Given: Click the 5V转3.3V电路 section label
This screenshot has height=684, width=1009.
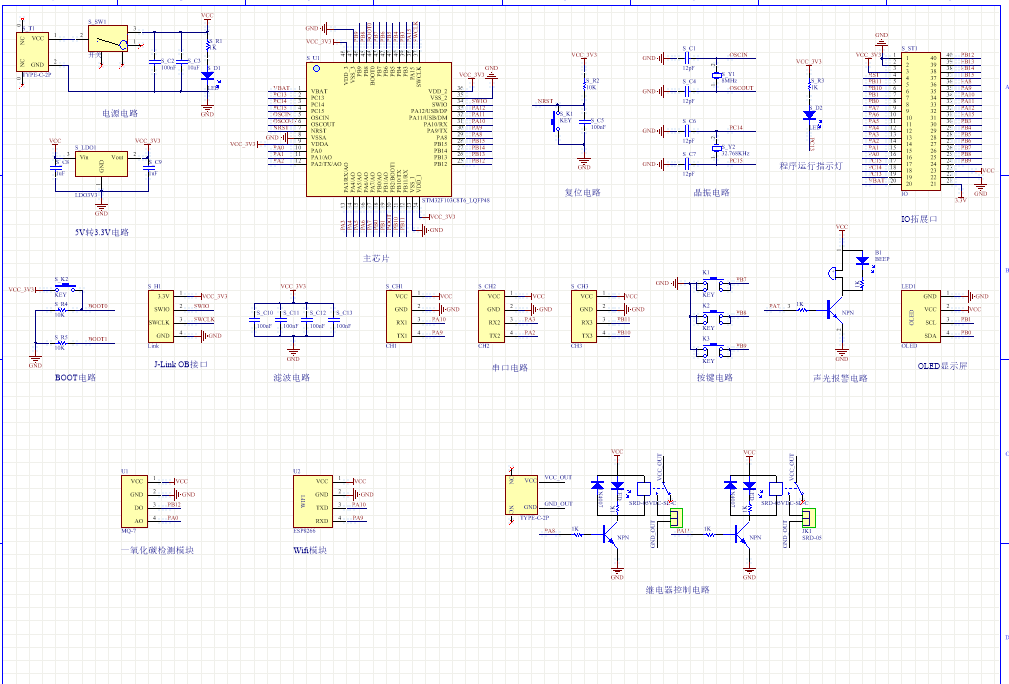Looking at the screenshot, I should (102, 232).
